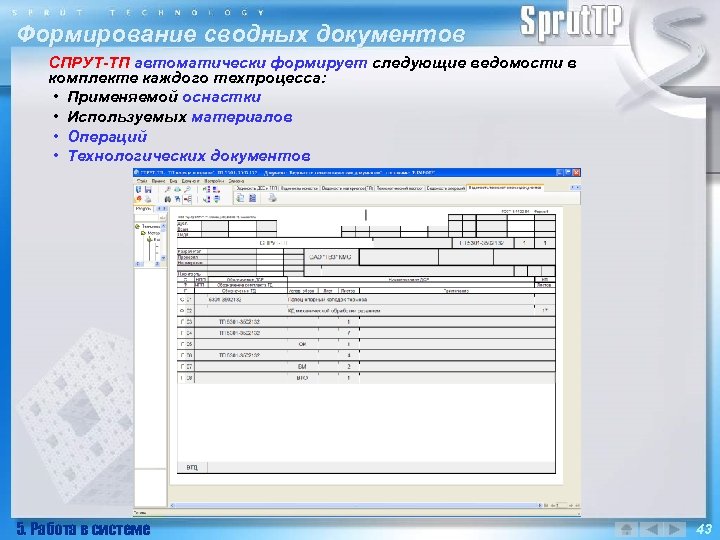
Task: Click the blue document icon in document toolbar
Action: pos(252,198)
